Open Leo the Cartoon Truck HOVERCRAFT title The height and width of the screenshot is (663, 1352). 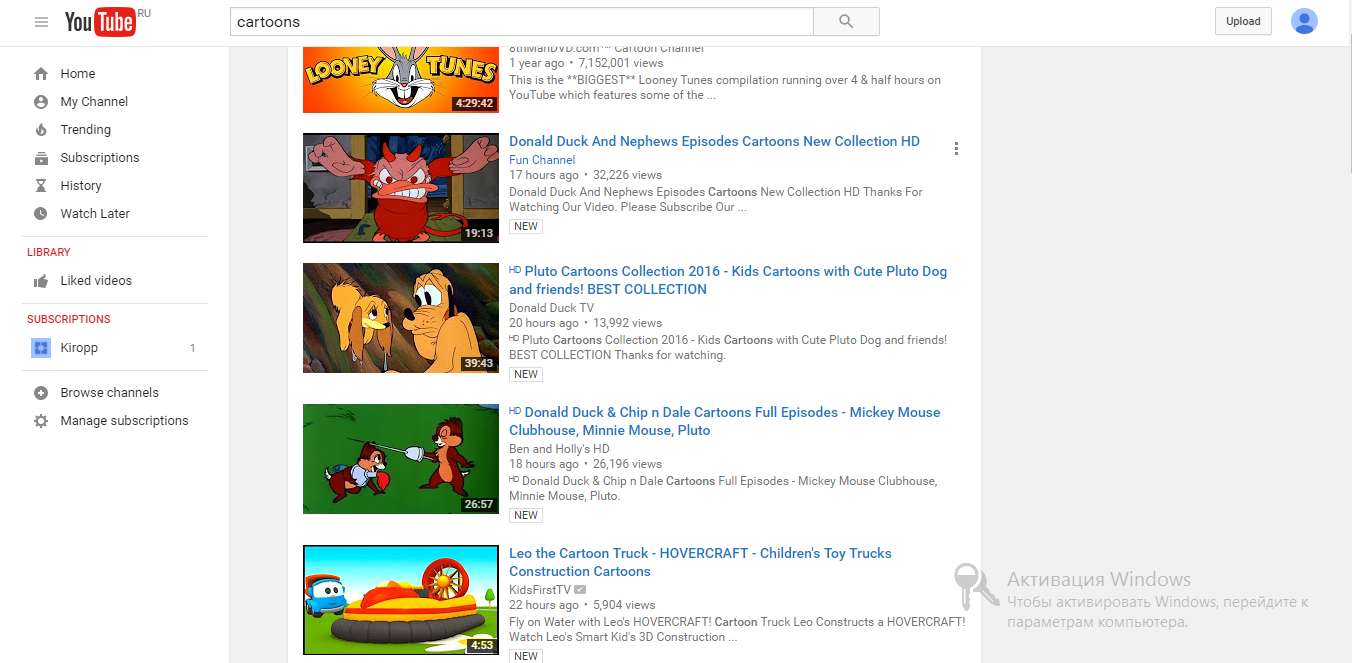click(700, 562)
